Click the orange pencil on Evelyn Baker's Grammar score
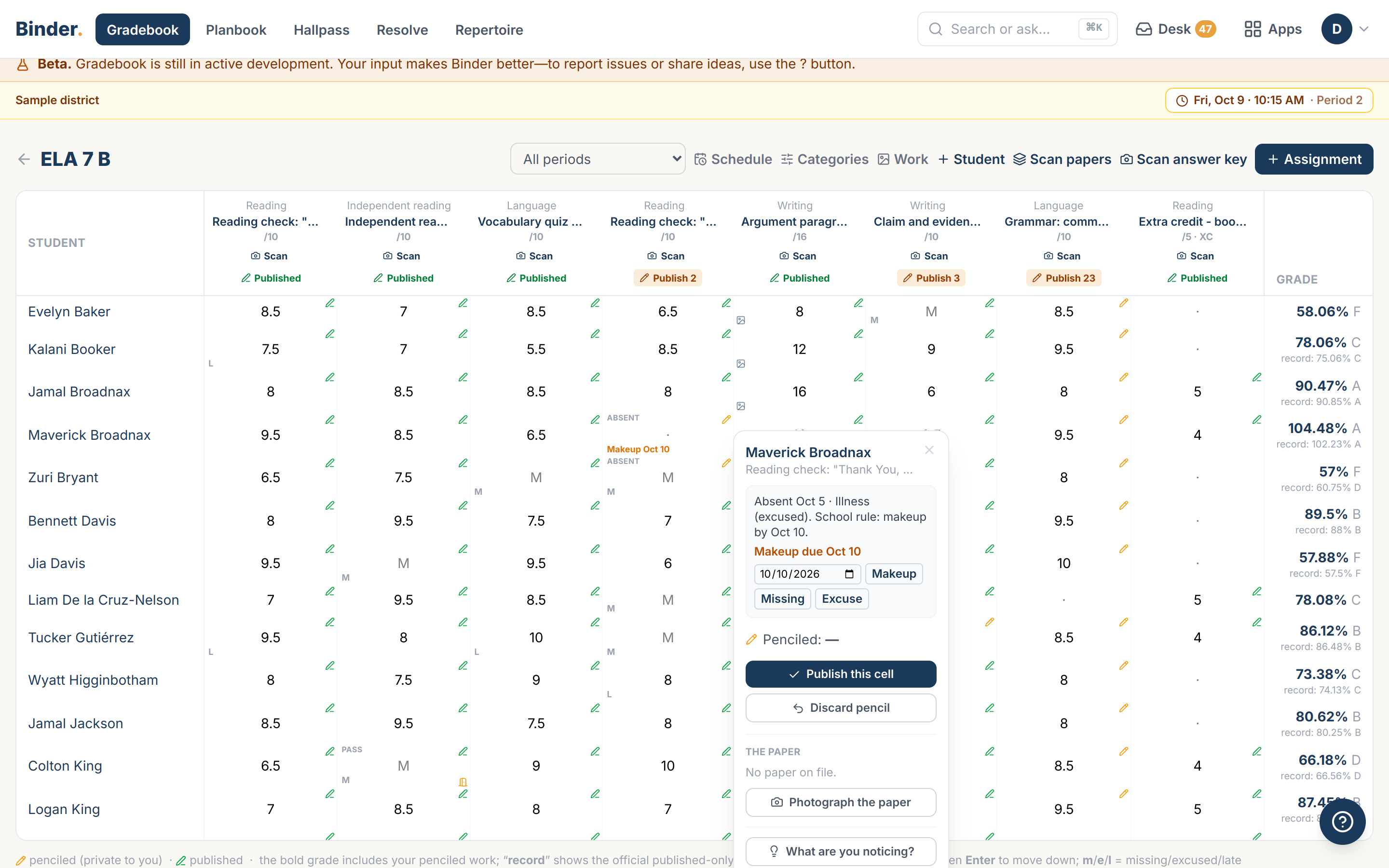The width and height of the screenshot is (1389, 868). 1123,303
